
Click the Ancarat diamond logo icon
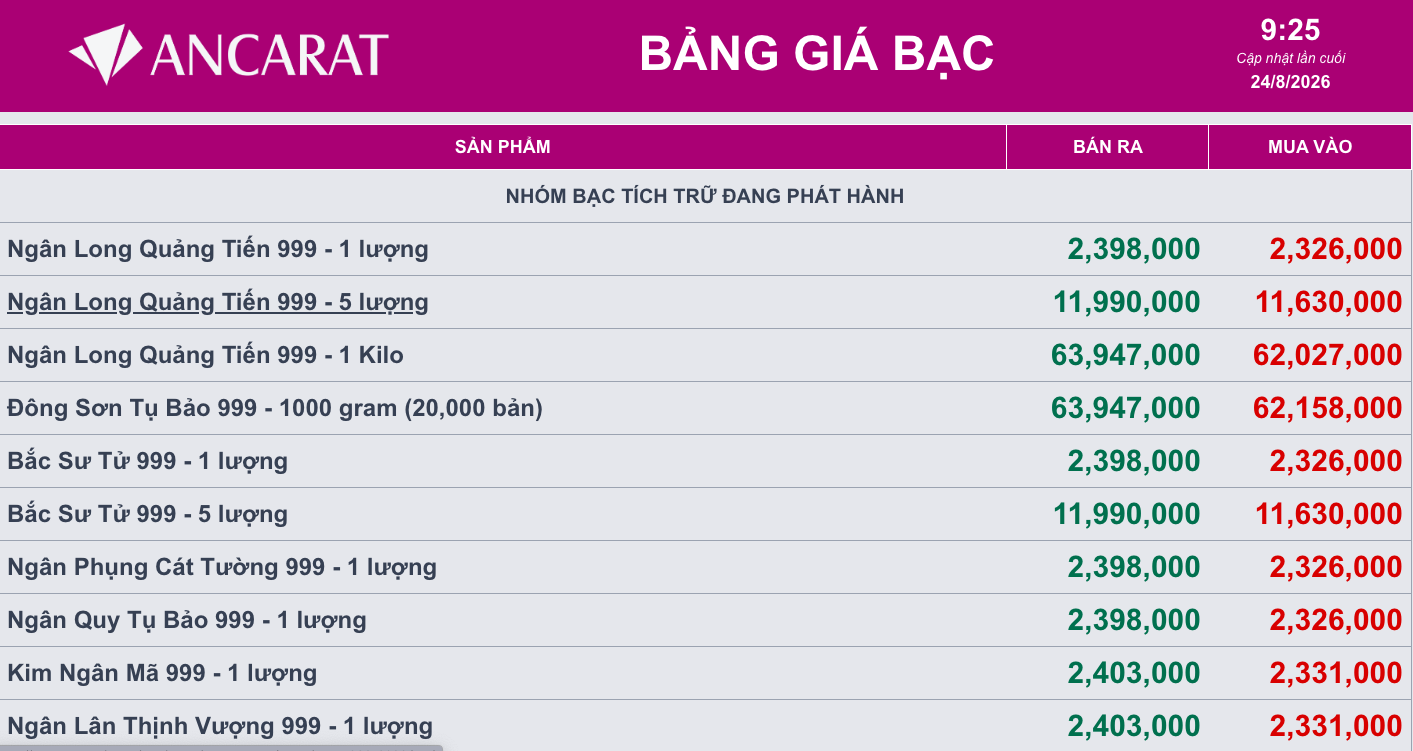pyautogui.click(x=107, y=55)
